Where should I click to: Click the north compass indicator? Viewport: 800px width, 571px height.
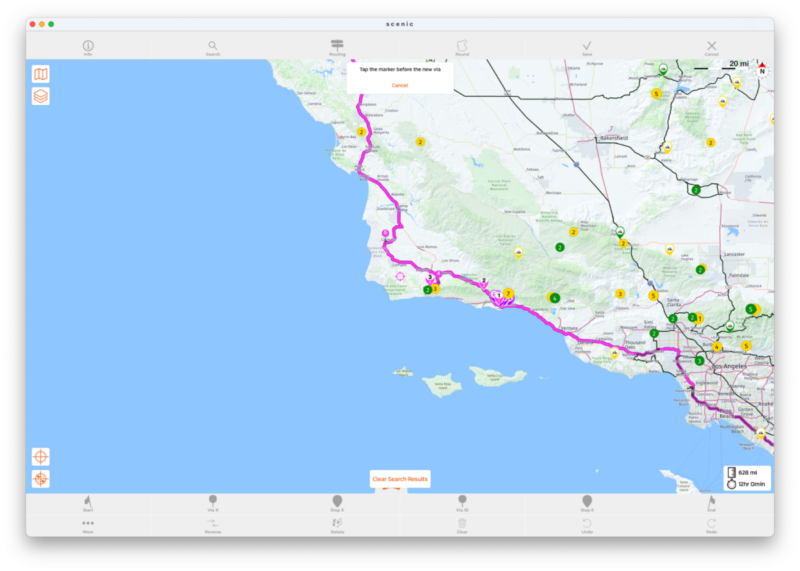coord(762,68)
